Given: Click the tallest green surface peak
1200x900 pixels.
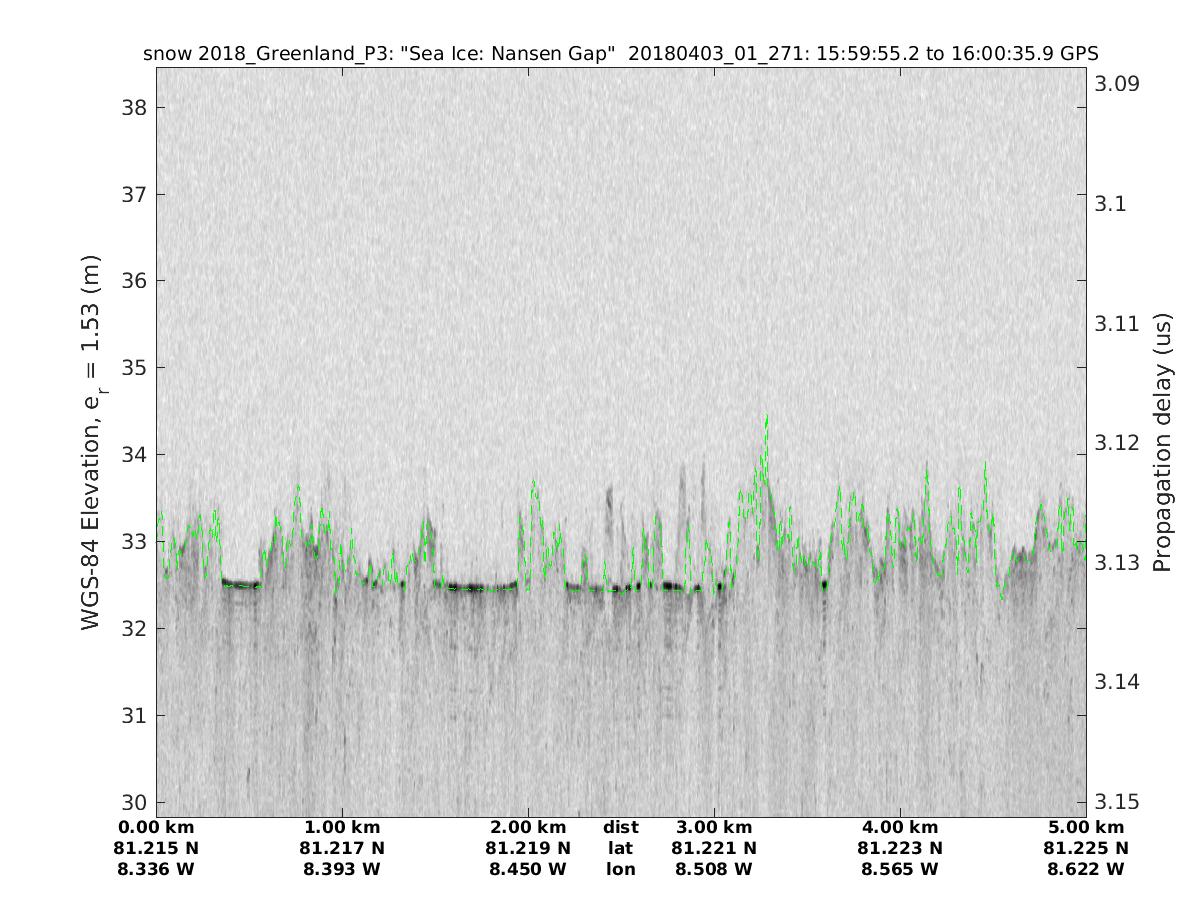Looking at the screenshot, I should (766, 418).
